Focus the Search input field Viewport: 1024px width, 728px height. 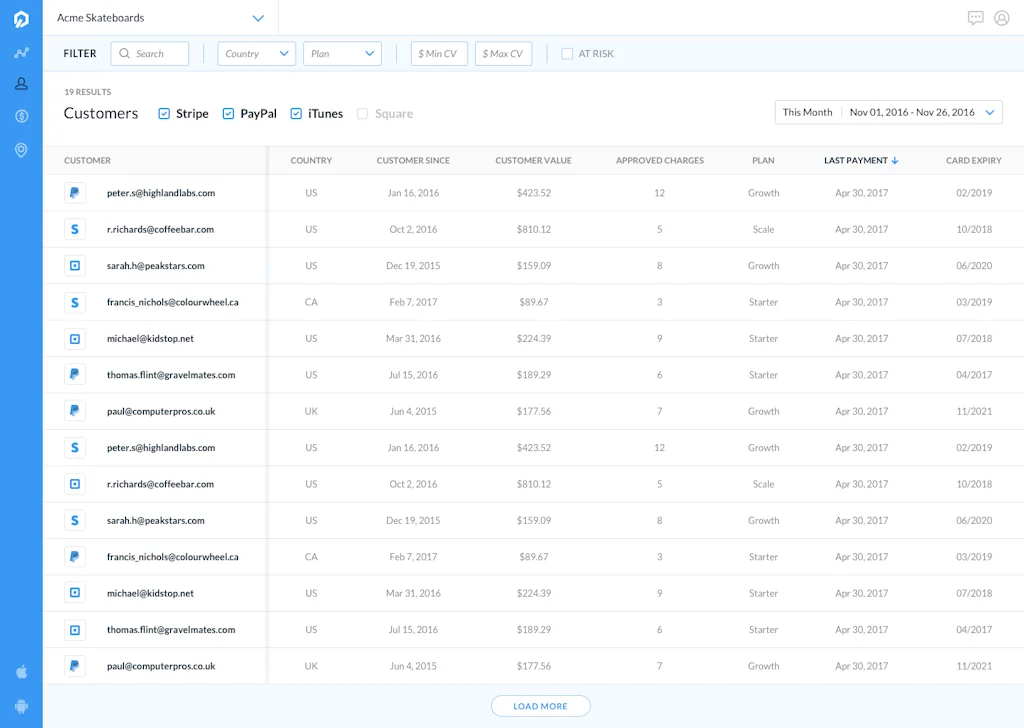coord(150,54)
